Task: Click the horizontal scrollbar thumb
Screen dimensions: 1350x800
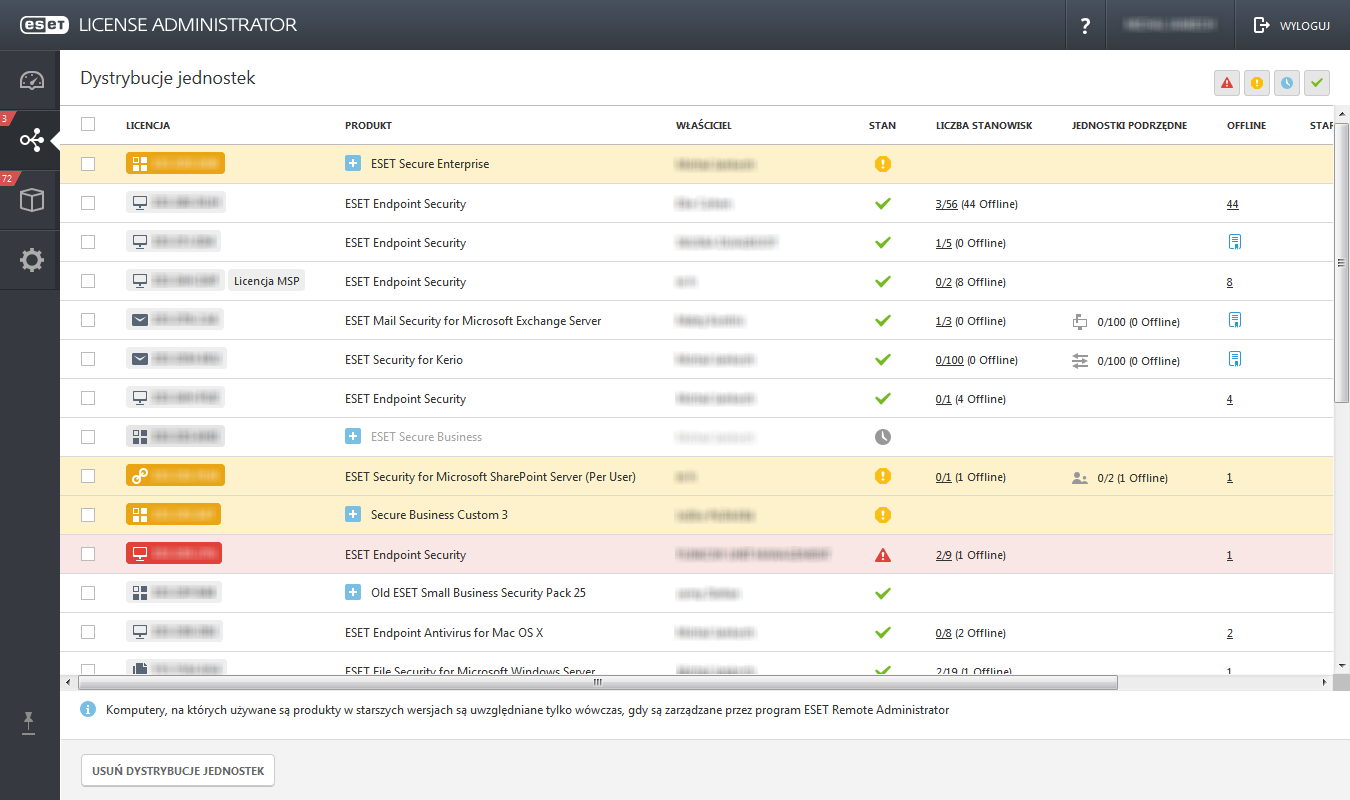Action: point(597,682)
